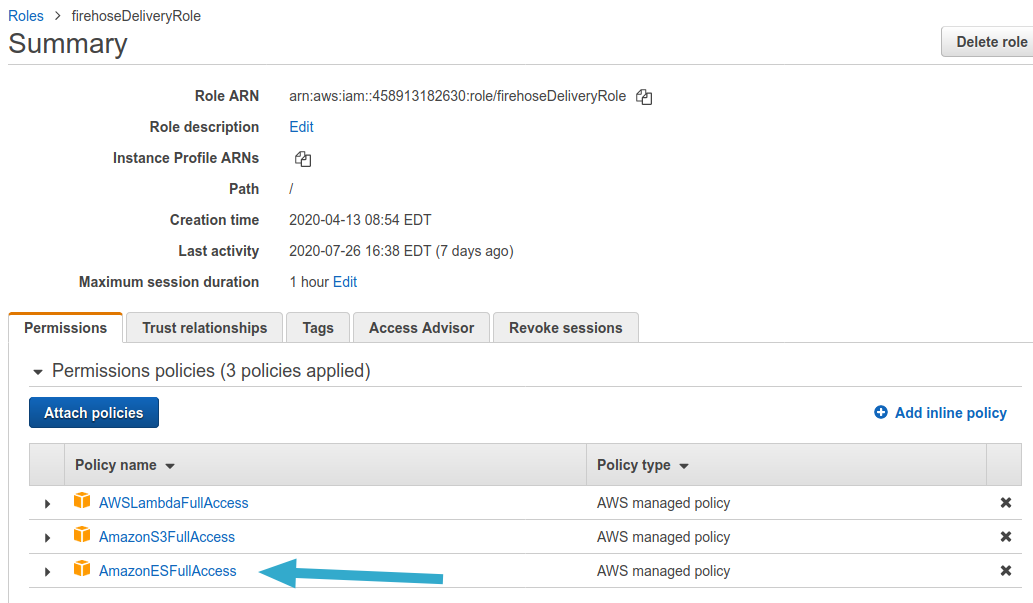1033x603 pixels.
Task: Click AWS managed policy in the AmazonS3FullAccess row
Action: 663,537
